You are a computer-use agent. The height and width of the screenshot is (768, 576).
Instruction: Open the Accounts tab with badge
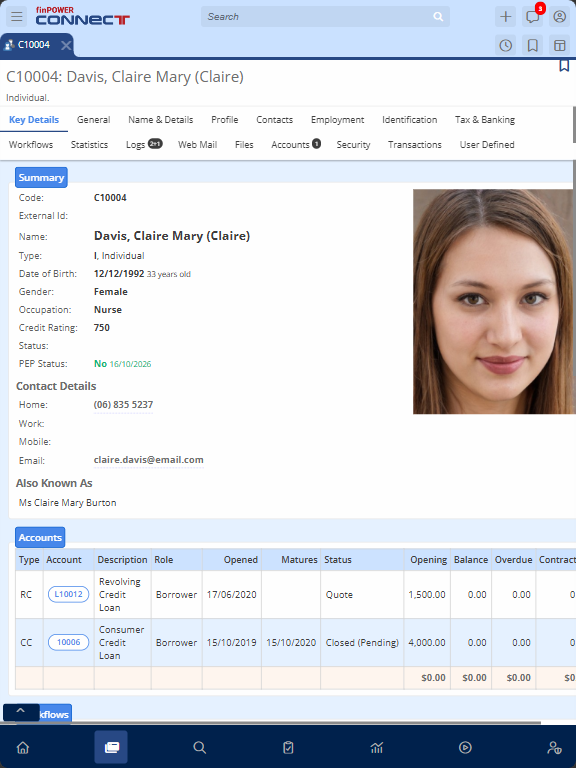[296, 145]
